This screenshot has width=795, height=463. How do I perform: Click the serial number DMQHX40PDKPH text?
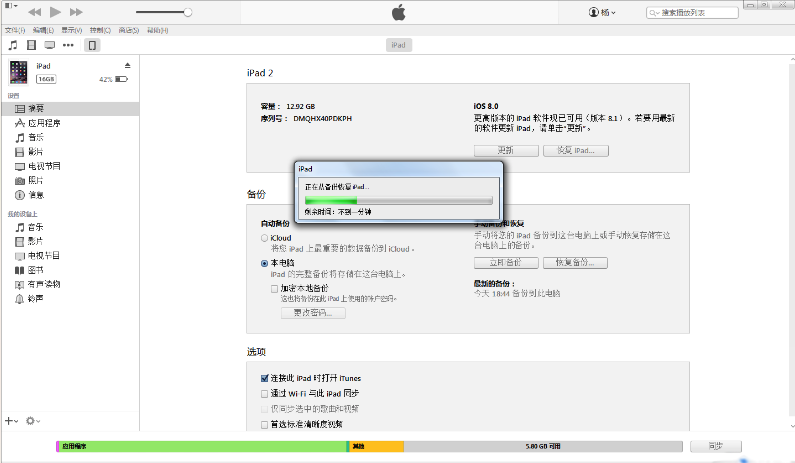(322, 119)
